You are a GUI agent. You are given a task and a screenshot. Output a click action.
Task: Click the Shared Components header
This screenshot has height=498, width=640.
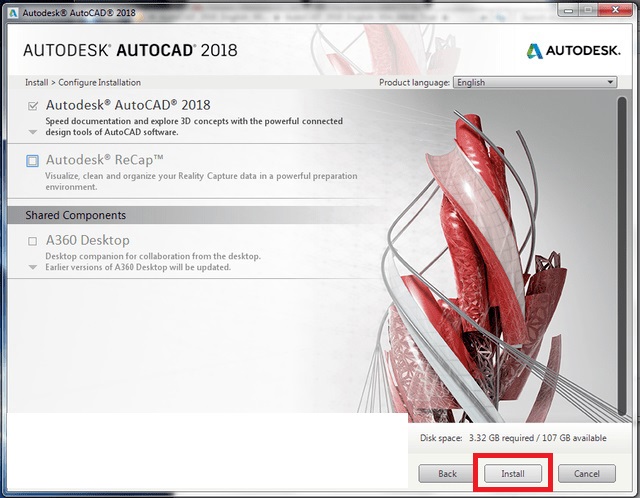click(x=76, y=215)
